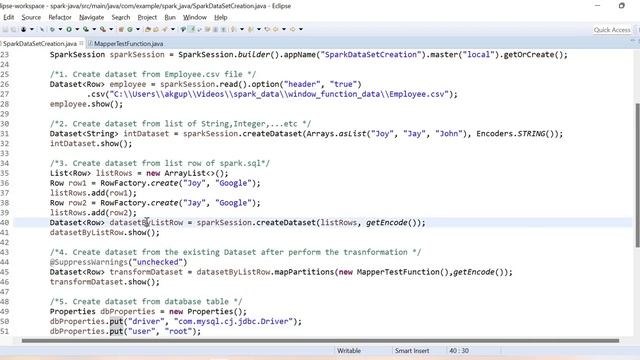Click the Debug bug icon in toolbar

click(x=52, y=29)
